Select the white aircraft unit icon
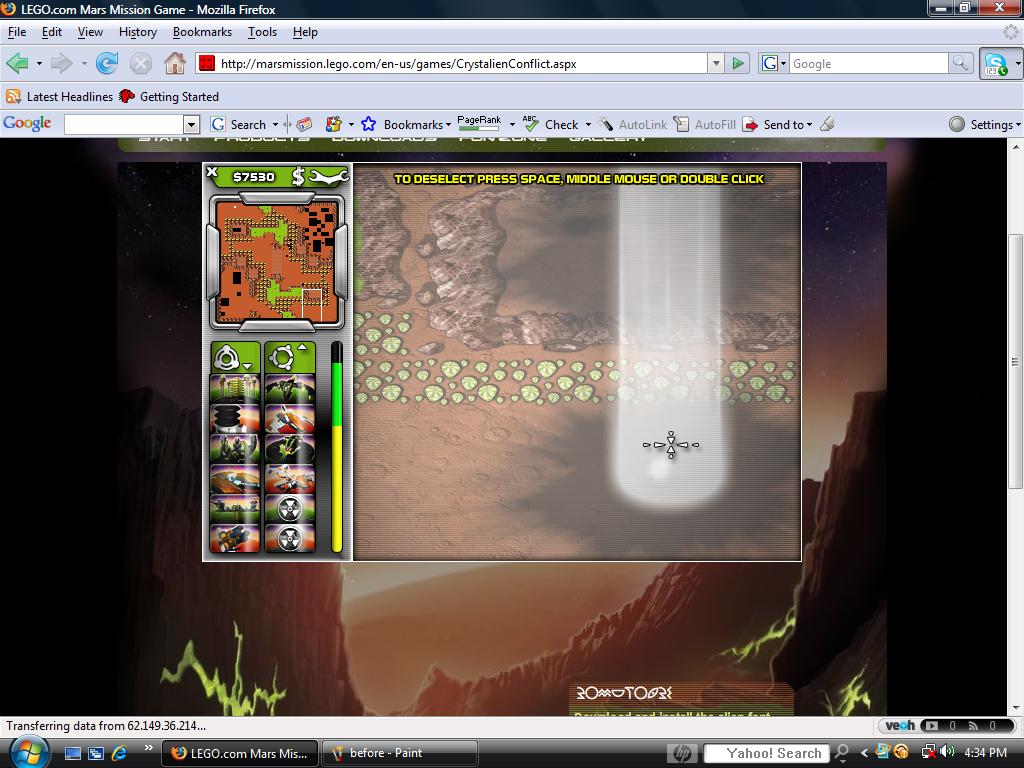Screen dimensions: 1024x768 [x=290, y=479]
